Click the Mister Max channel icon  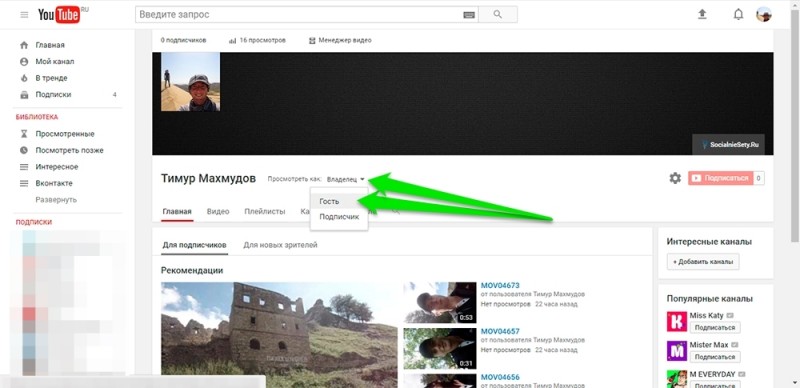(677, 351)
